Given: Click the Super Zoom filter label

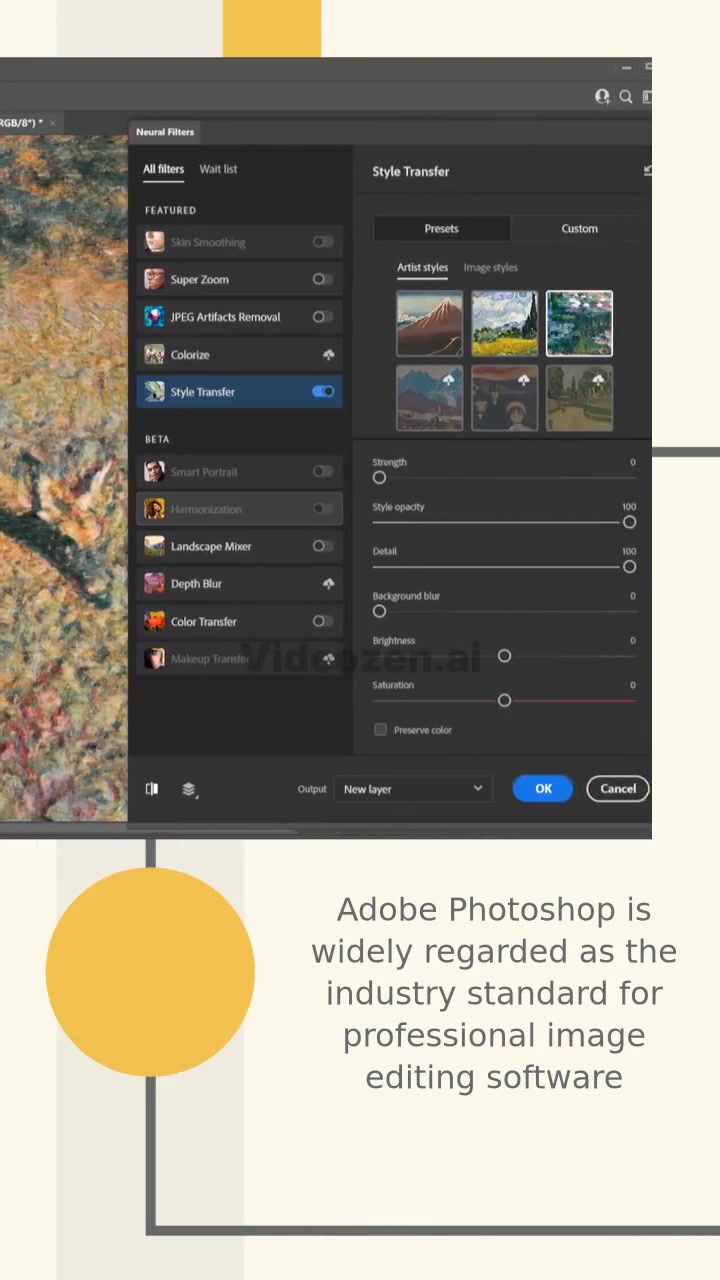Looking at the screenshot, I should 199,280.
